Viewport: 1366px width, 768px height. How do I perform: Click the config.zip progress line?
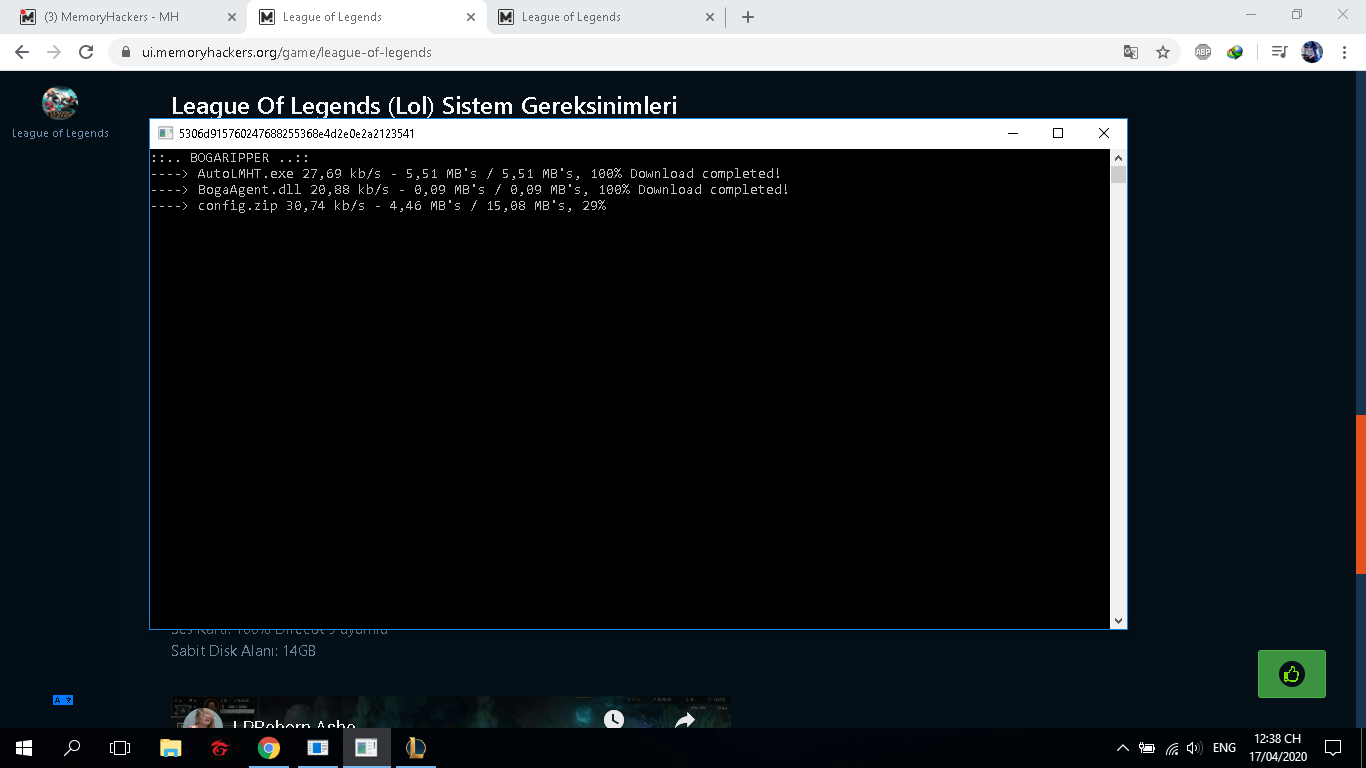tap(378, 206)
